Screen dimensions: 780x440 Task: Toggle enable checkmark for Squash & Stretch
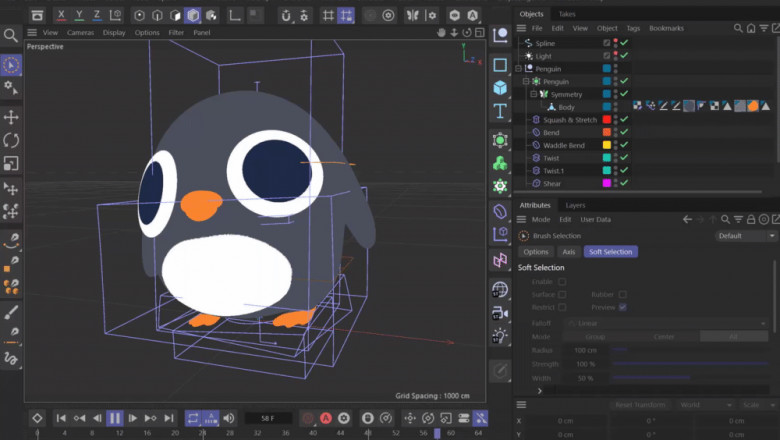click(624, 119)
